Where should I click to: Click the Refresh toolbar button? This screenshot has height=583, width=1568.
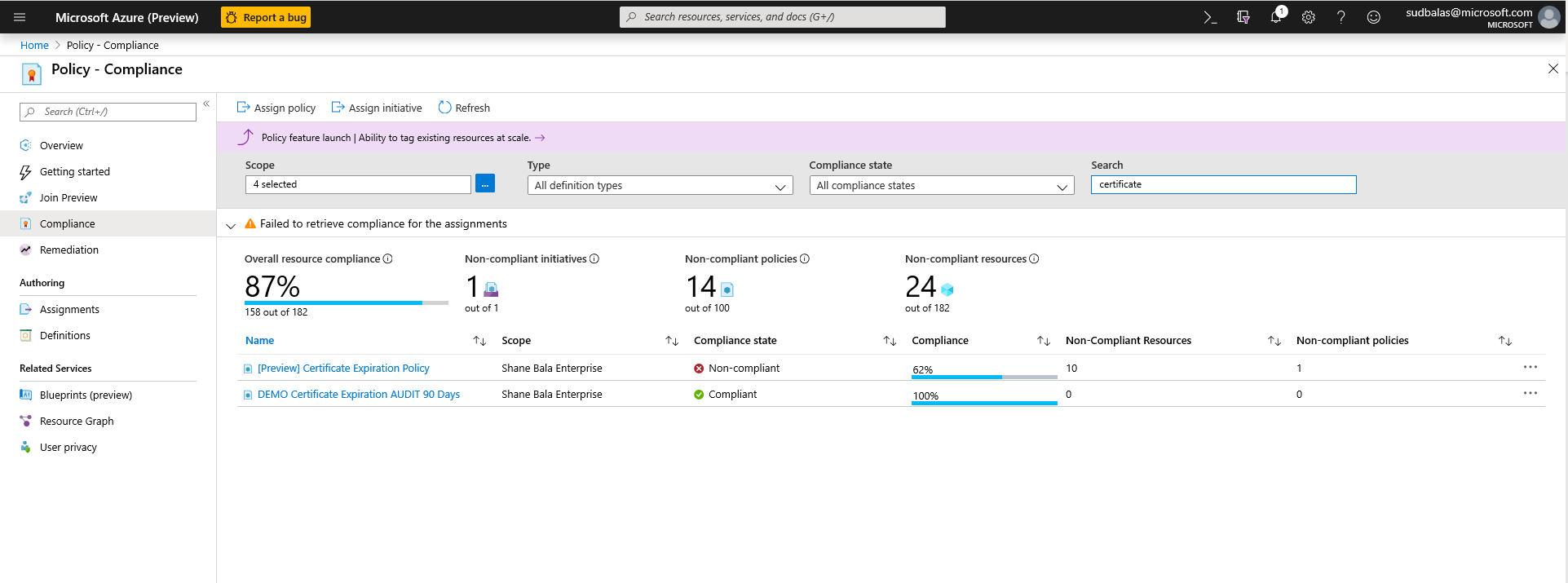tap(464, 108)
